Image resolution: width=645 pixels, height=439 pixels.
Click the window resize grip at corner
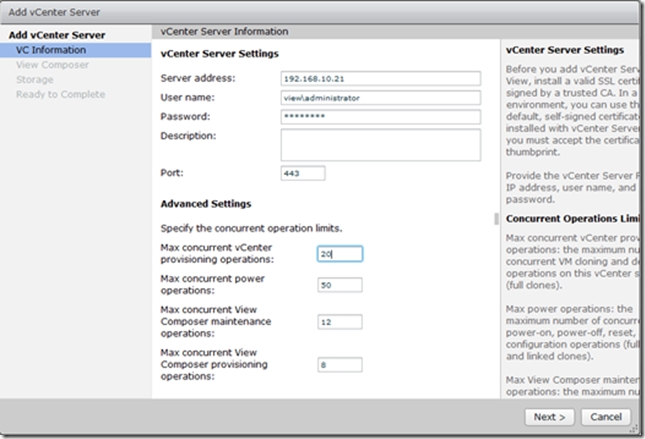pos(634,429)
